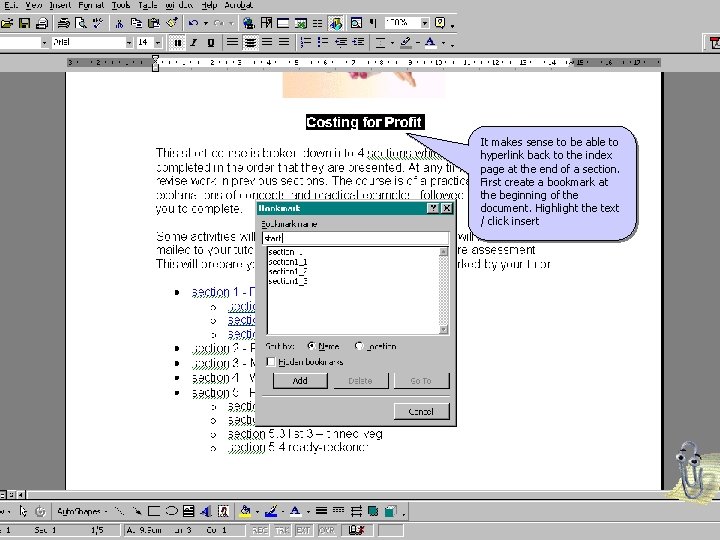
Task: Save the document with the floppy icon
Action: [24, 23]
